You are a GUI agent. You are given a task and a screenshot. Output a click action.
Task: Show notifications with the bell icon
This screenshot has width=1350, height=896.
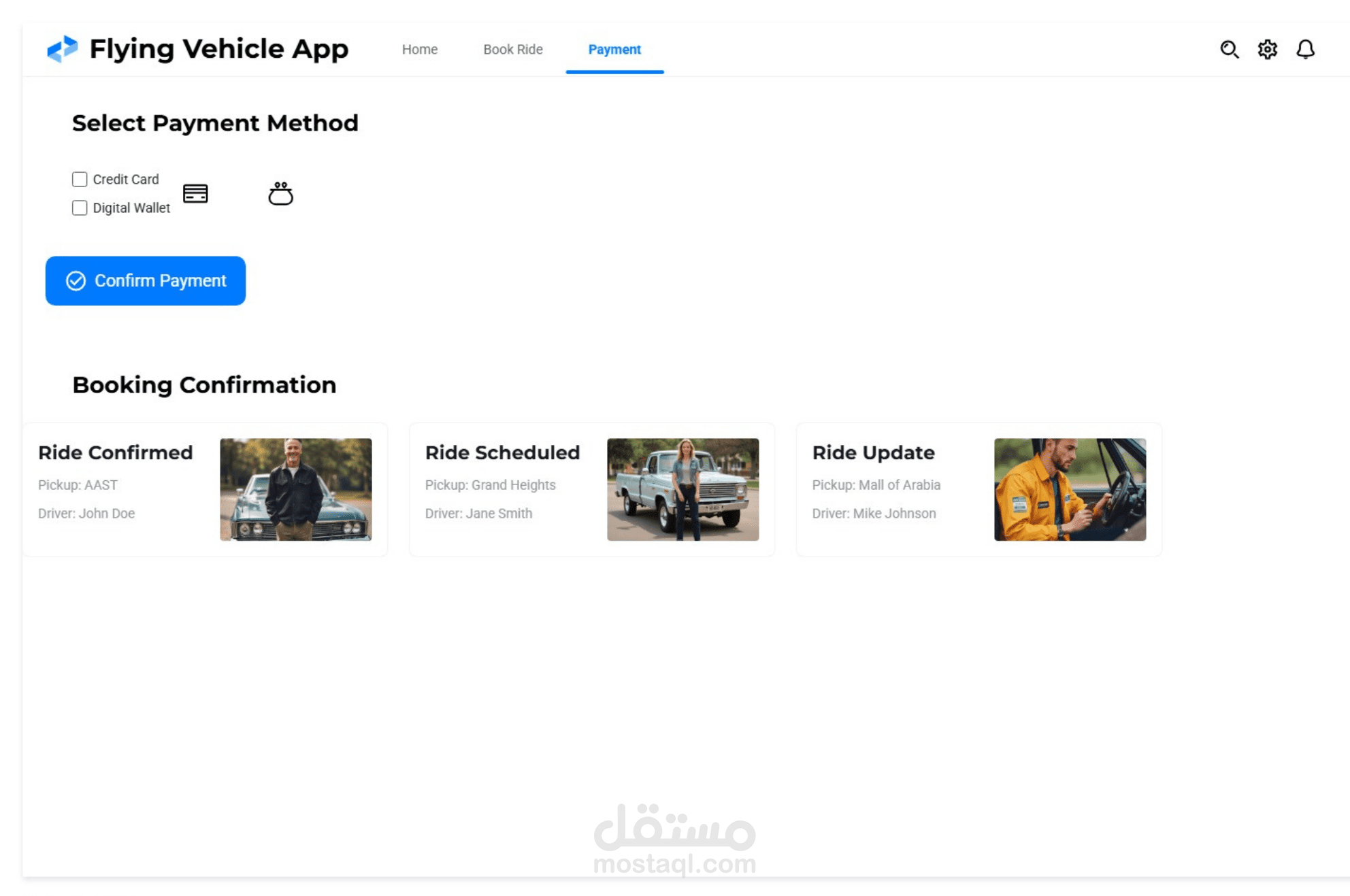point(1305,49)
